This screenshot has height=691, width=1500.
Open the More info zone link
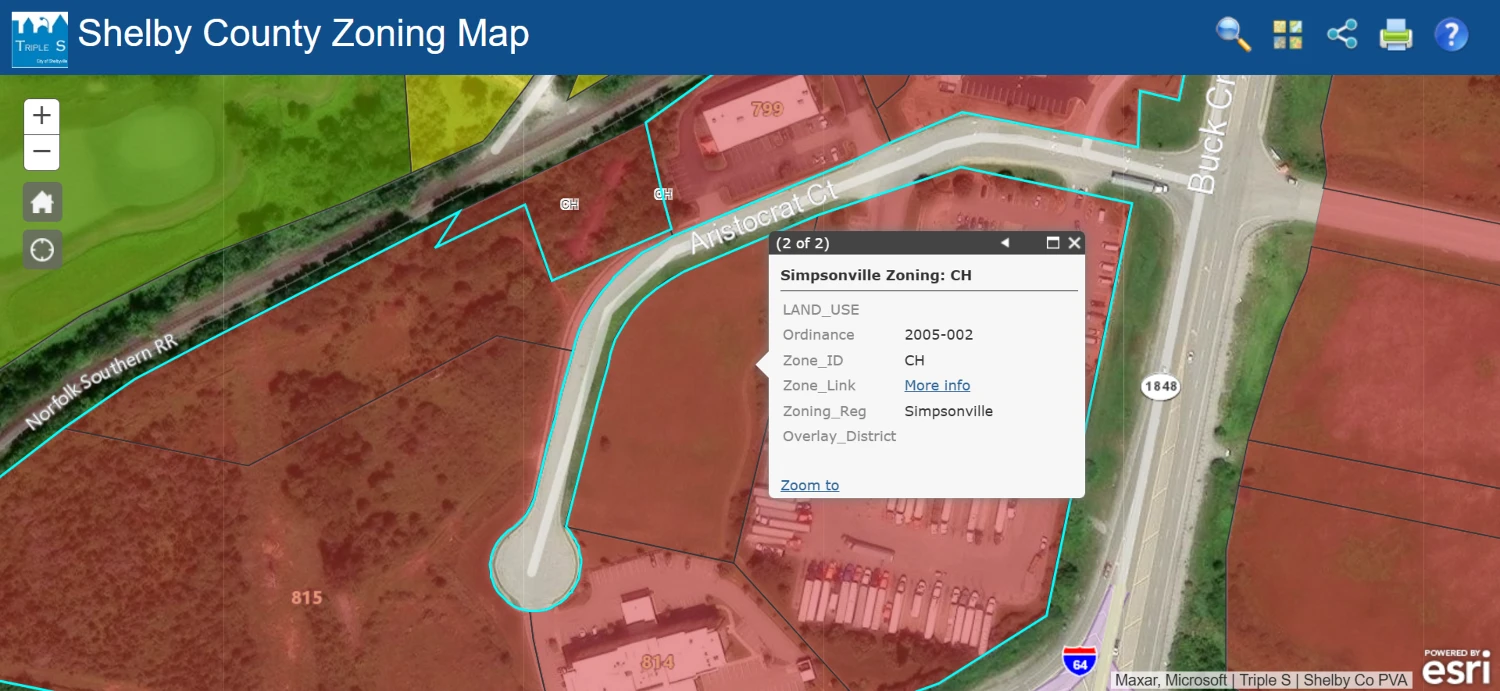coord(937,386)
